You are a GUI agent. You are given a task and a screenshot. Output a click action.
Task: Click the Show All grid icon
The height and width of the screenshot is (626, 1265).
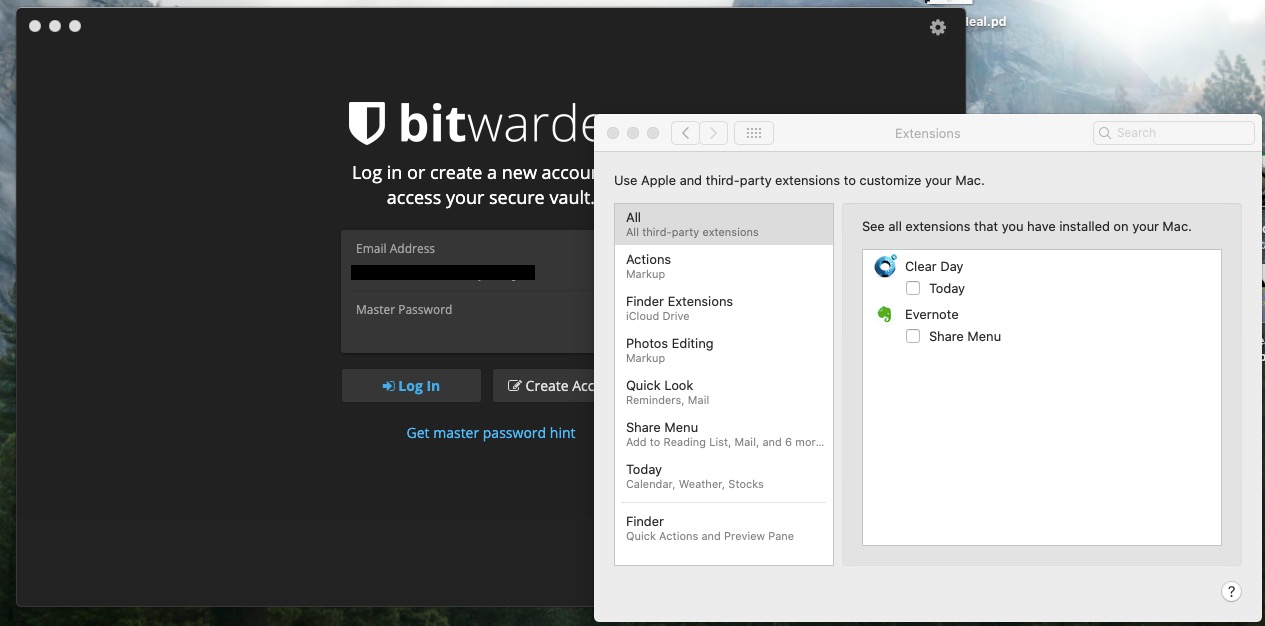pyautogui.click(x=753, y=132)
